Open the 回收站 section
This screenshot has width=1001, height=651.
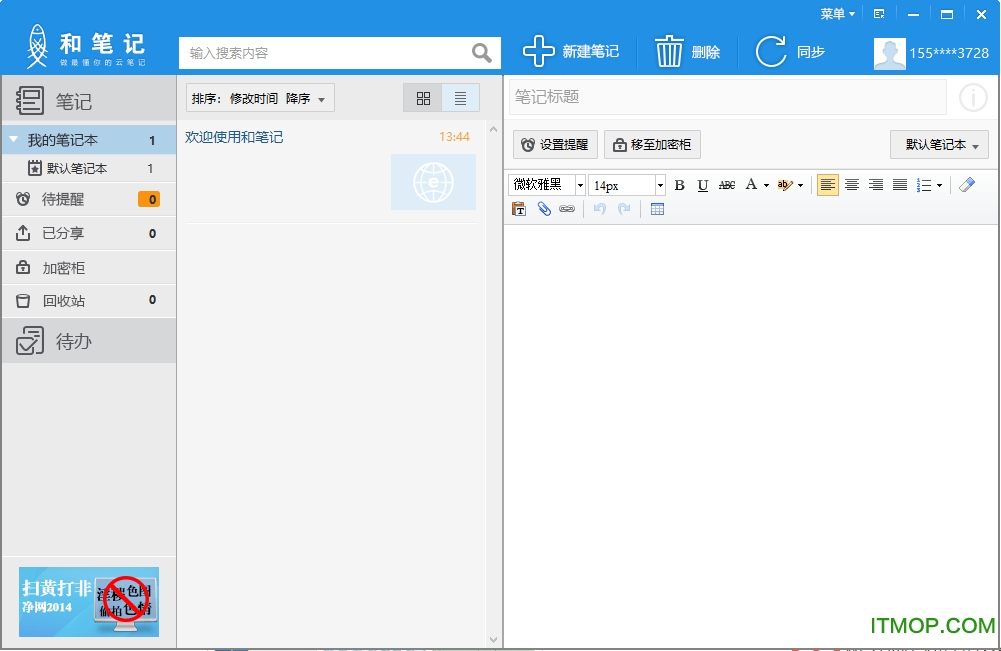(x=89, y=301)
